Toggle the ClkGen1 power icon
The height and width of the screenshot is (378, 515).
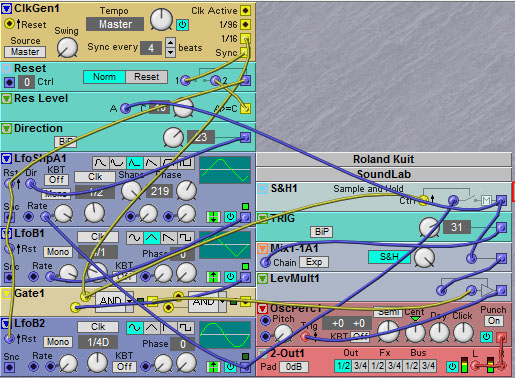coord(182,25)
